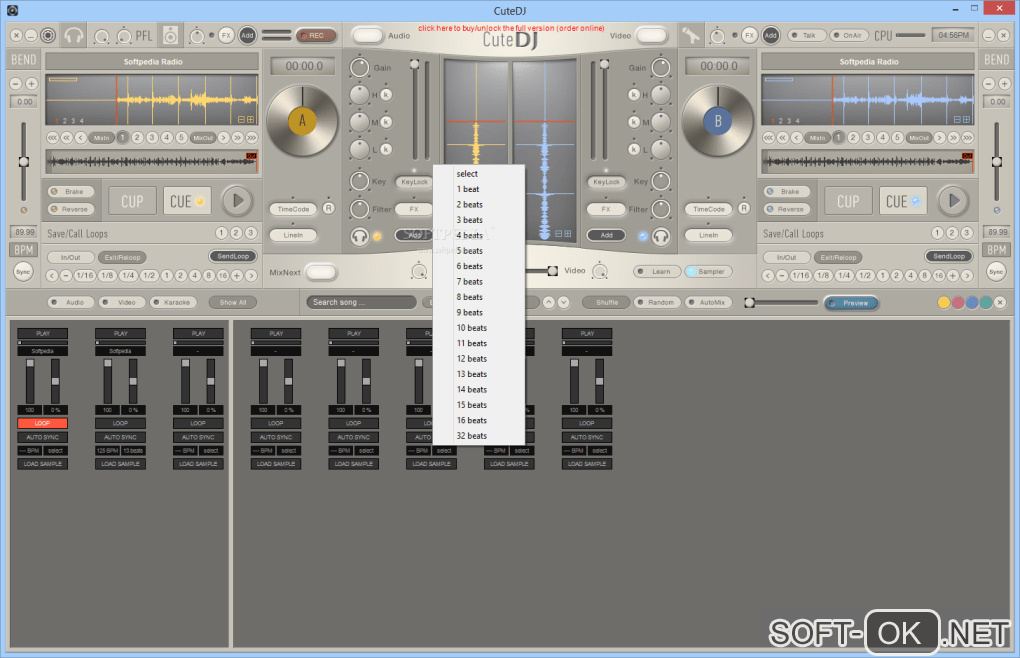Click turntable platter B
The image size is (1020, 658).
[x=718, y=121]
